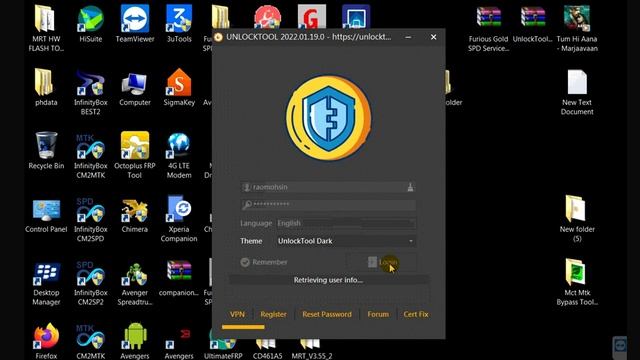Image resolution: width=640 pixels, height=360 pixels.
Task: Open the Language dropdown showing English
Action: pyautogui.click(x=346, y=223)
